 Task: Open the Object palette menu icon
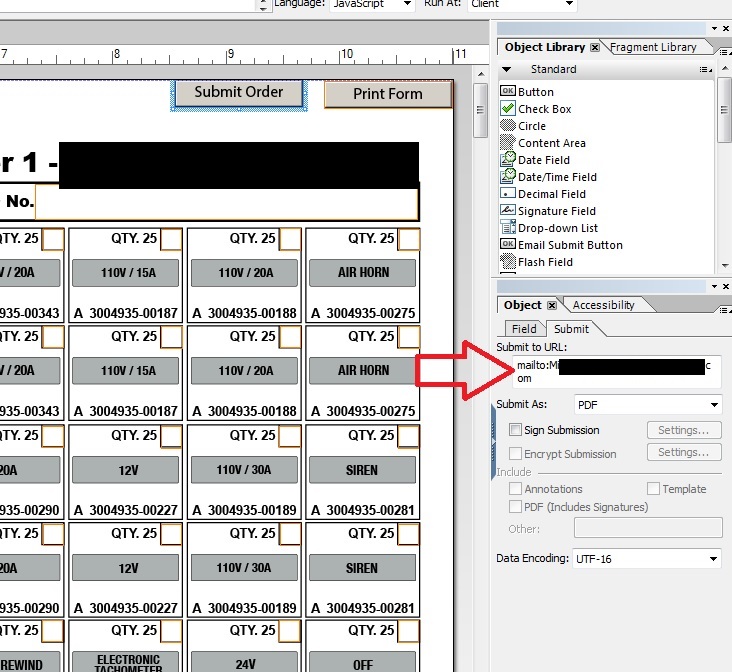click(x=724, y=310)
